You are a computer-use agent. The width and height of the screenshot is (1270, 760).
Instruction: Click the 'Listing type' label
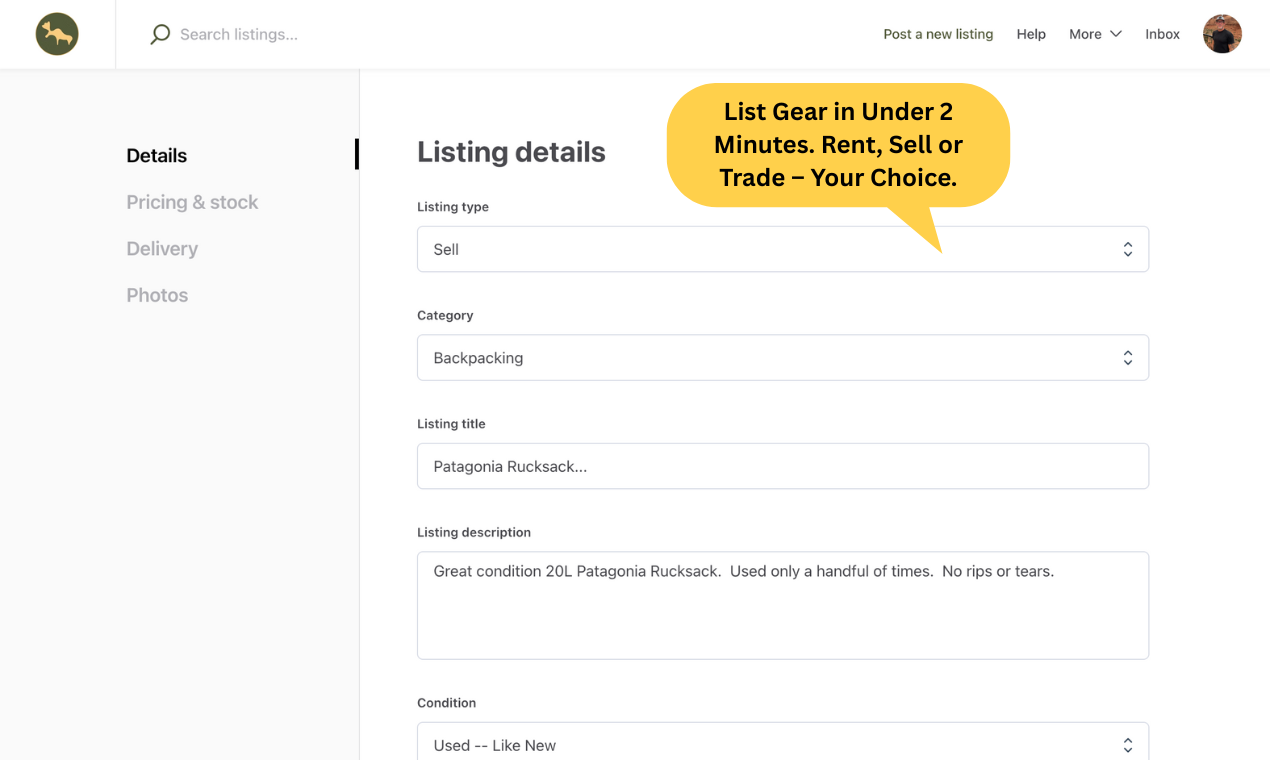tap(453, 207)
